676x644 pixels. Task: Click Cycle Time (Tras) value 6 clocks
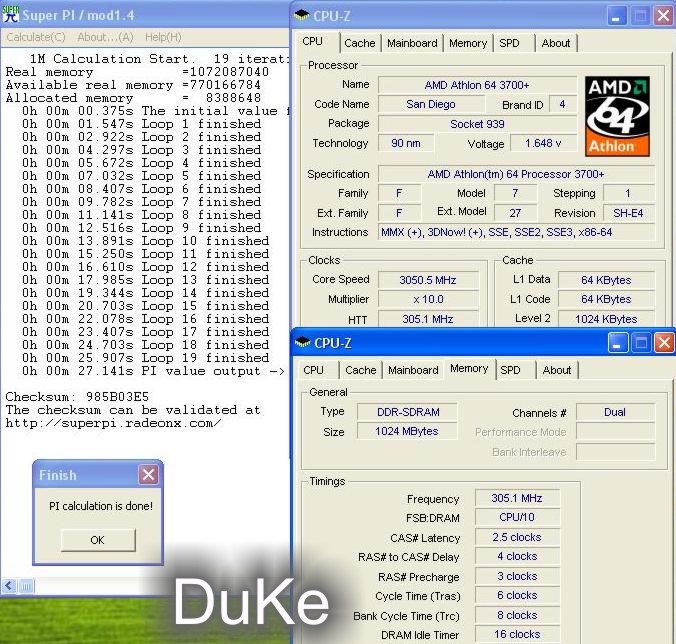pyautogui.click(x=517, y=595)
